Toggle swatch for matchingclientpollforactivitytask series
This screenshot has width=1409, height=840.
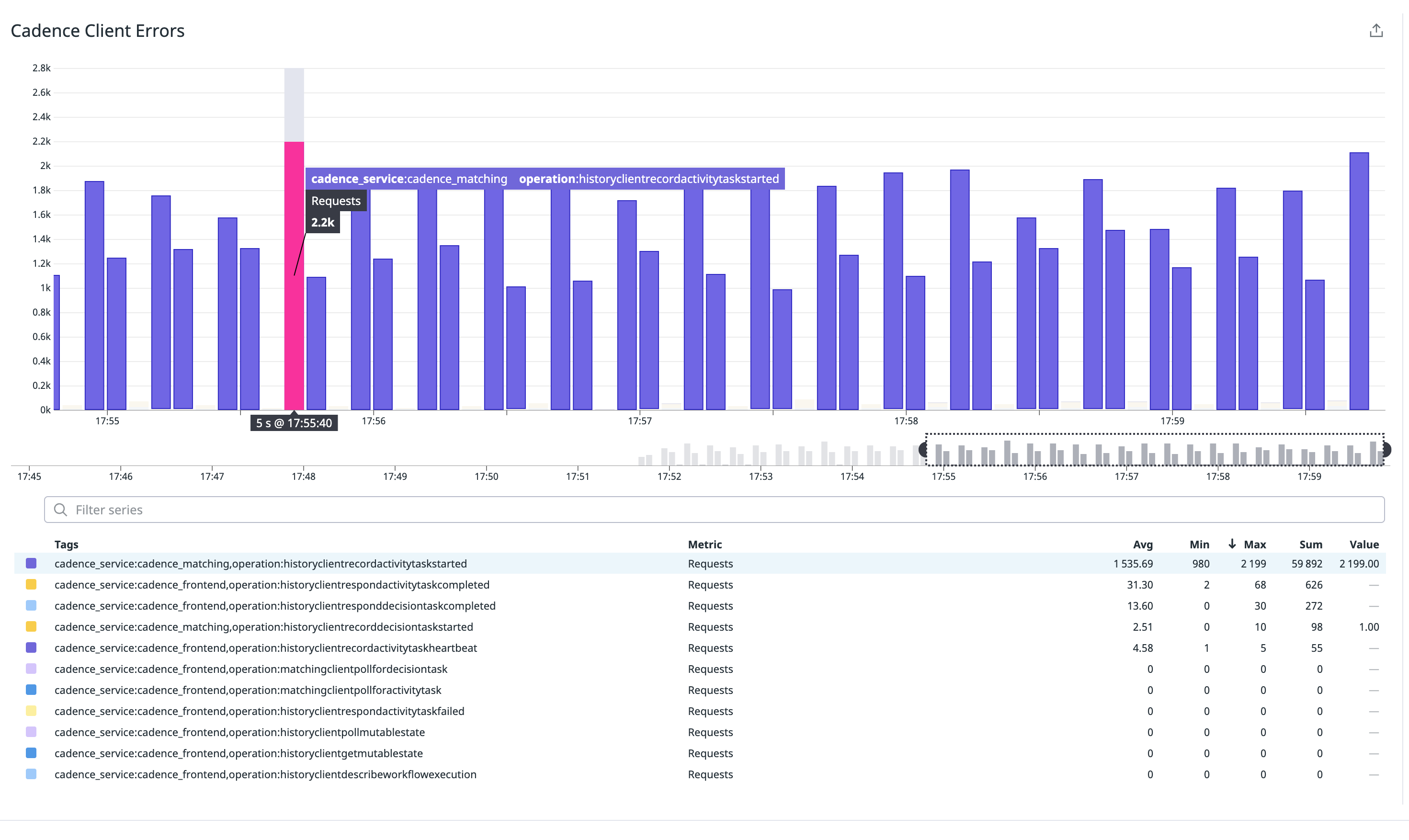tap(31, 690)
